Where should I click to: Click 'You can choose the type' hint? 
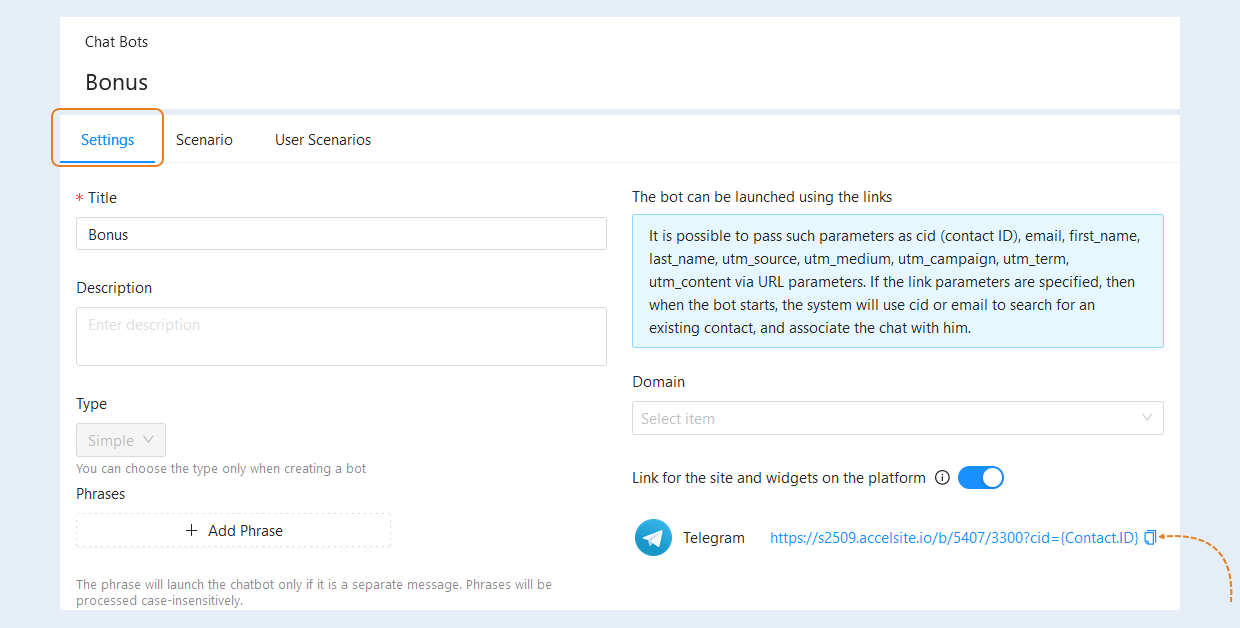click(x=221, y=468)
